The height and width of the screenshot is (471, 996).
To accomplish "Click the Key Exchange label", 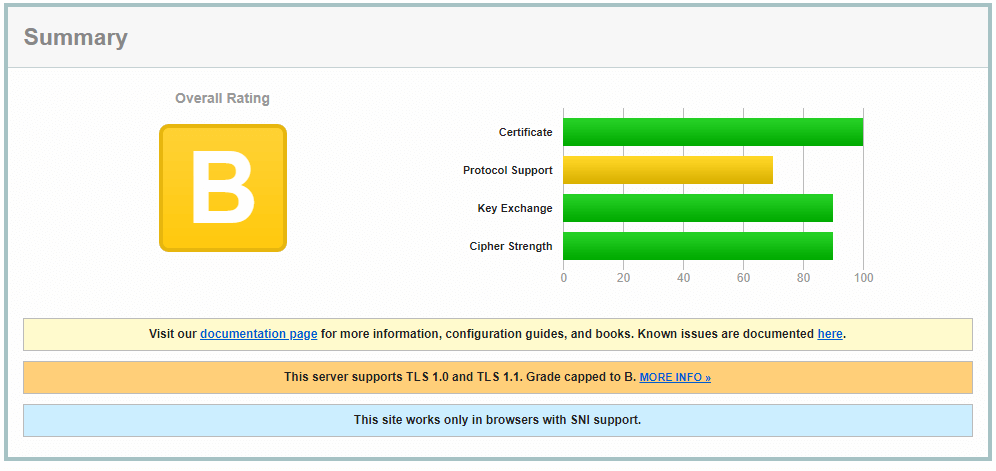I will point(515,208).
